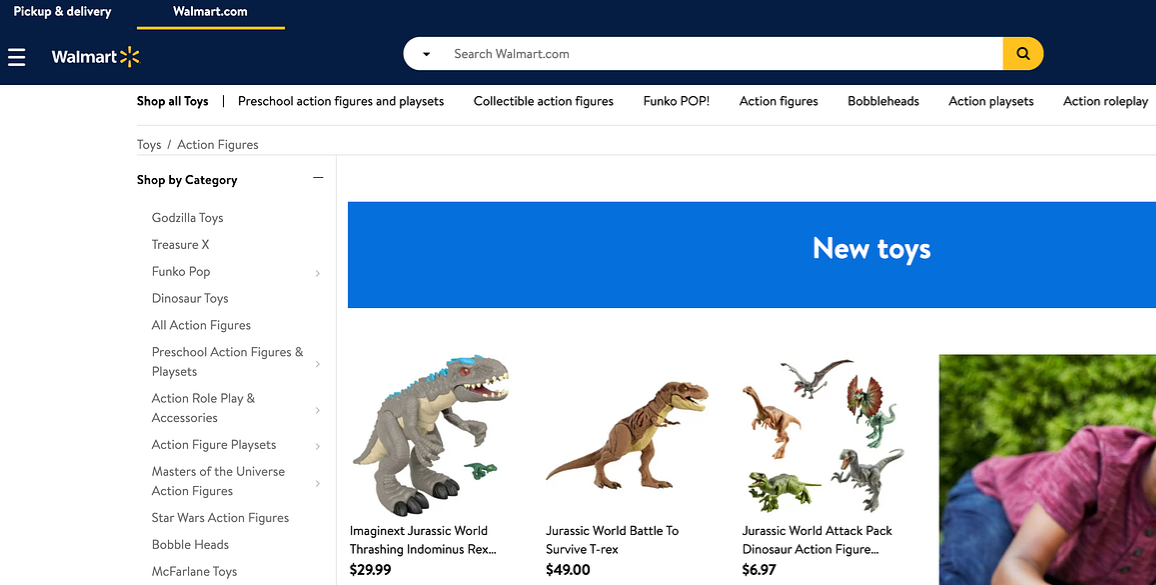Open Dinosaur Toys category
The image size is (1156, 585).
(190, 298)
